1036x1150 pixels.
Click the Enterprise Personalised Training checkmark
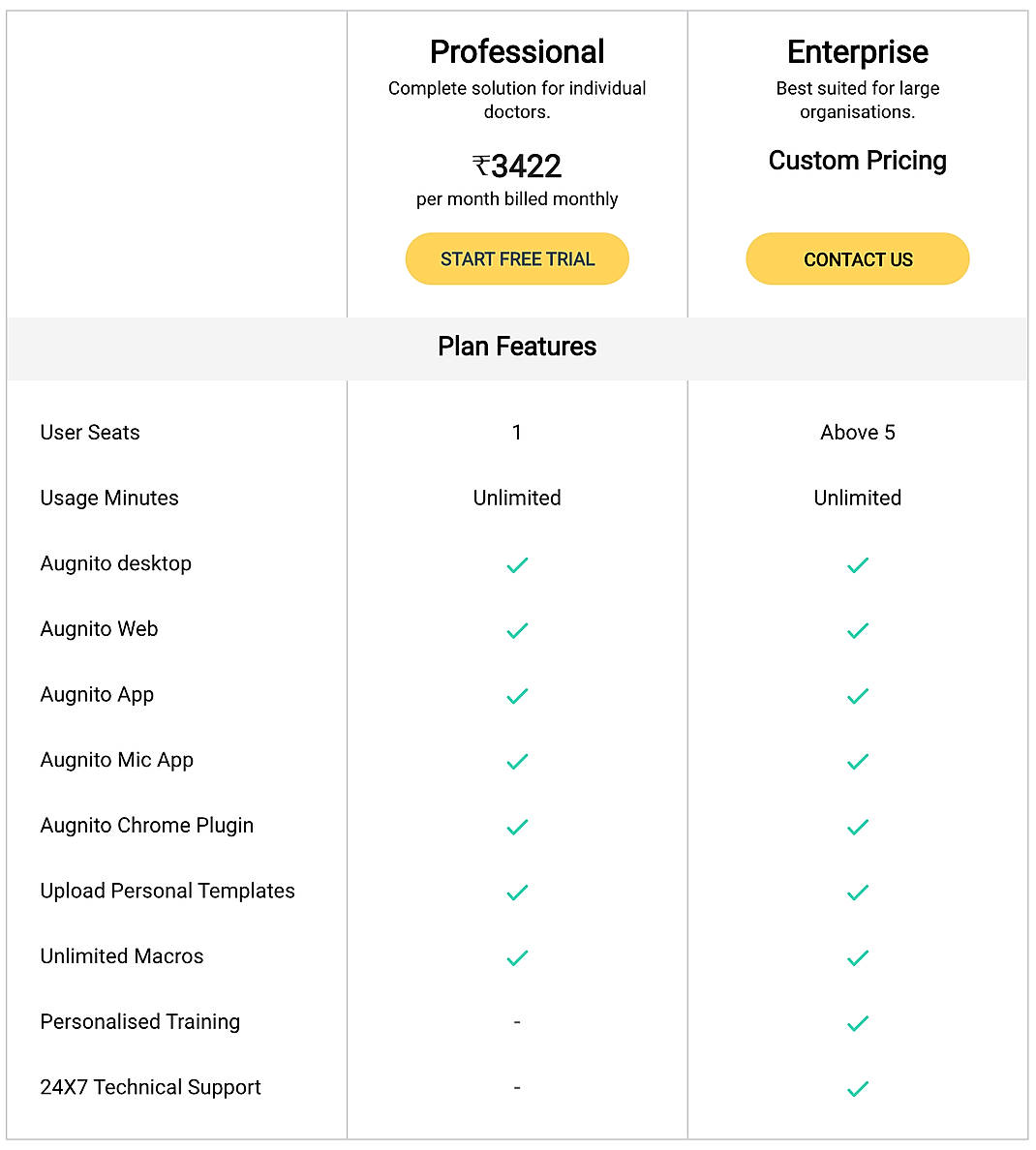tap(857, 1023)
